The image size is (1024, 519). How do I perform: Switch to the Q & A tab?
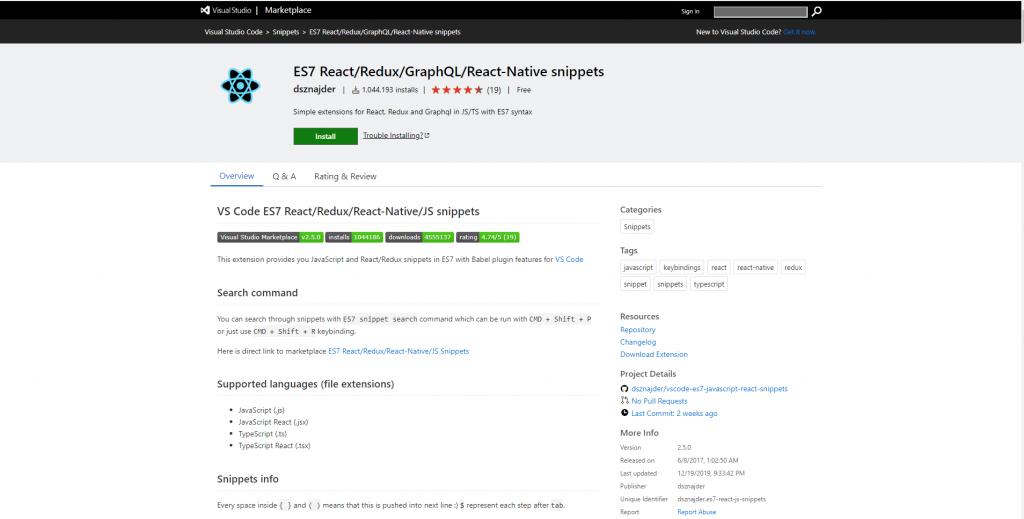pyautogui.click(x=284, y=176)
